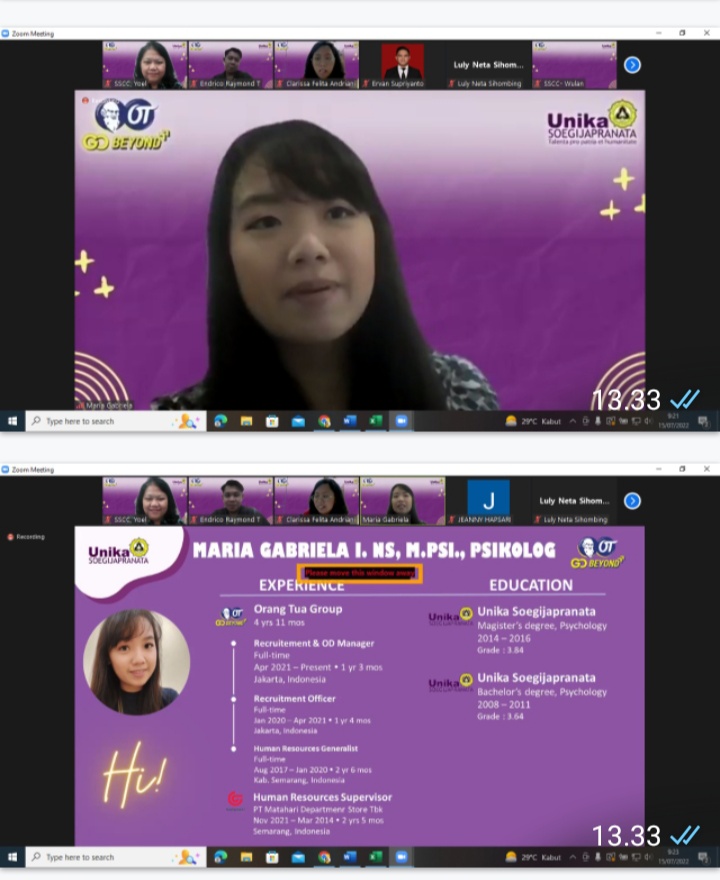The image size is (720, 880).
Task: Click Maria Gabriela's small video thumbnail
Action: tap(403, 501)
